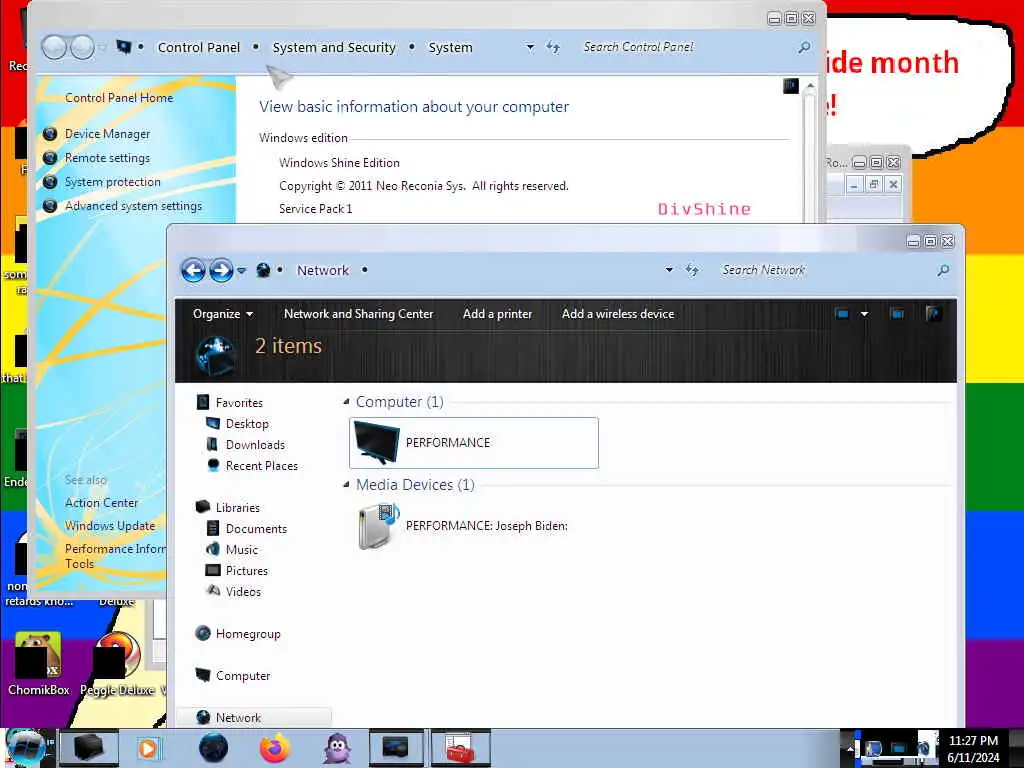Screen dimensions: 1024x768
Task: Change your view icon in Network toolbar
Action: click(x=842, y=314)
